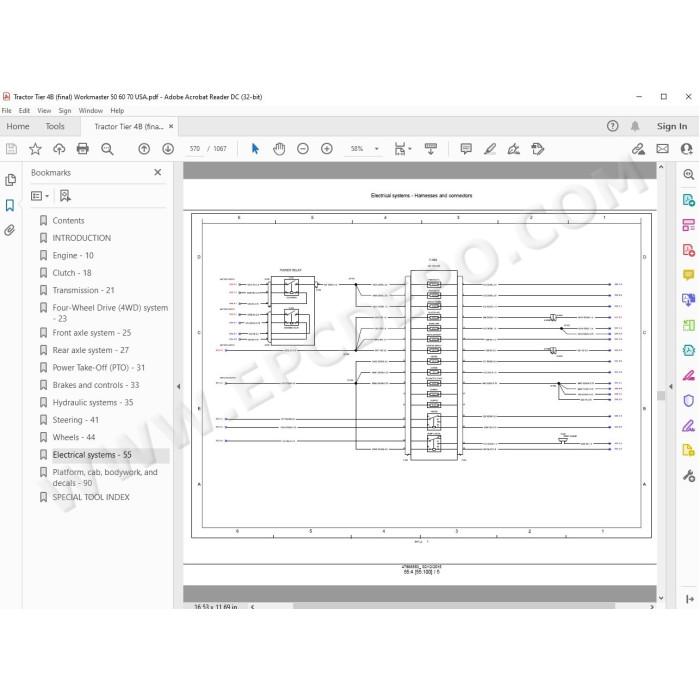Toggle the Bookmarks panel icon in sidebar
The width and height of the screenshot is (700, 700).
(x=10, y=205)
